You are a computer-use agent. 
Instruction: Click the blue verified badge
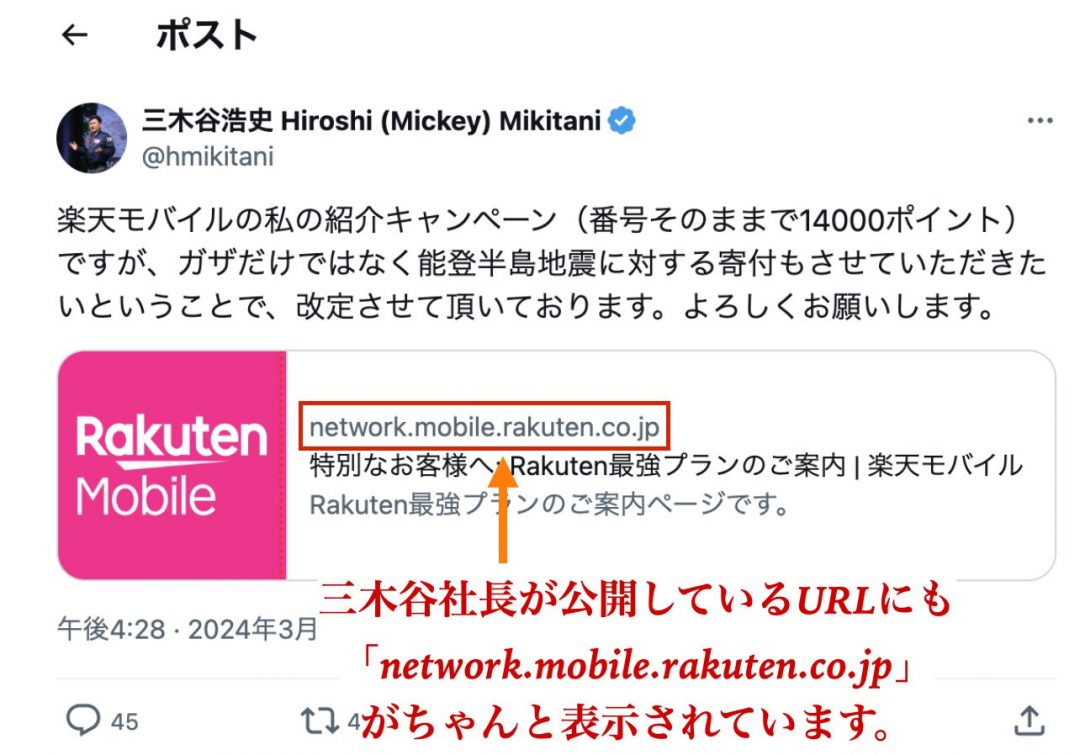tap(622, 121)
